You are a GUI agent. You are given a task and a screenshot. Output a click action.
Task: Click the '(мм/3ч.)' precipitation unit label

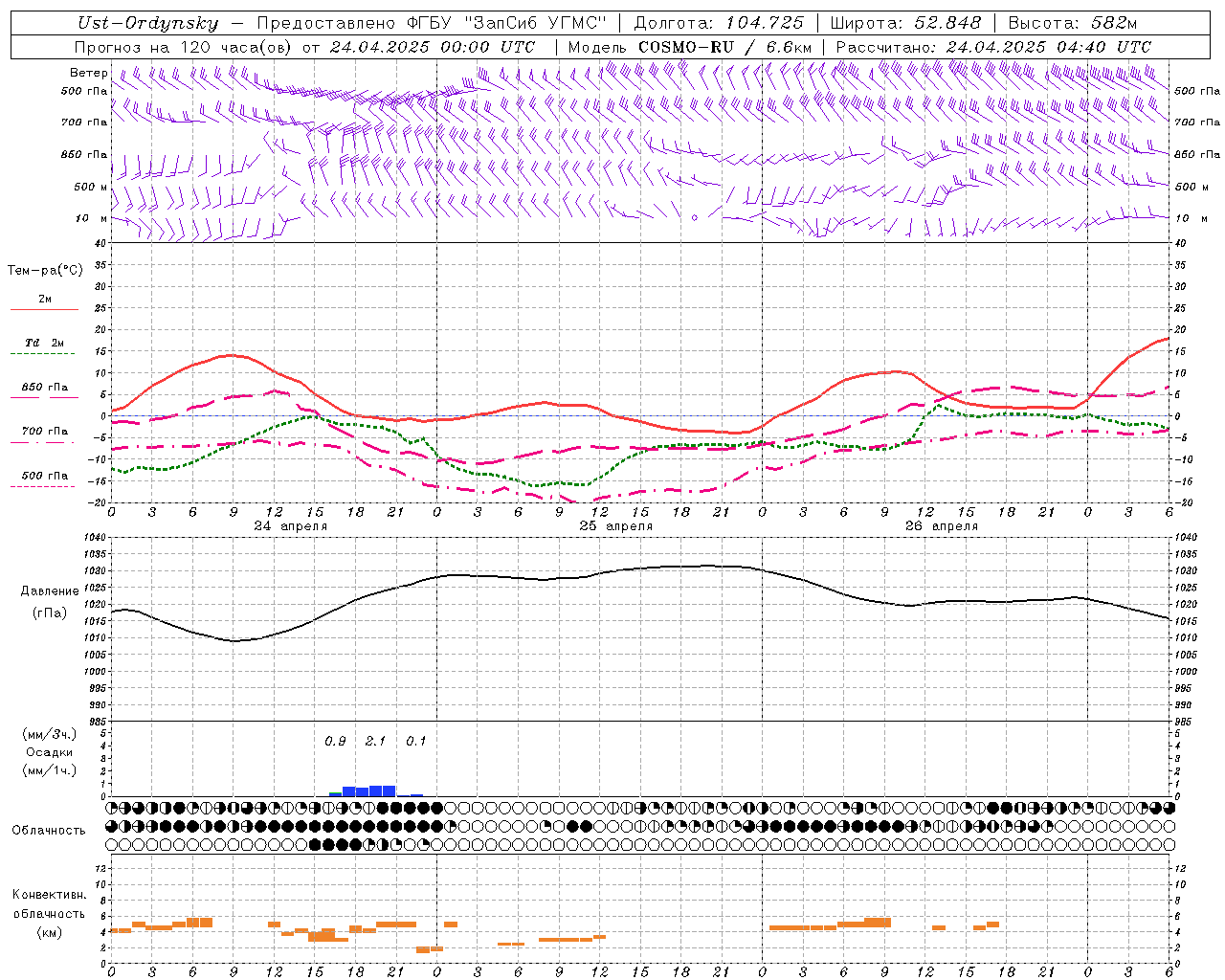(x=49, y=734)
